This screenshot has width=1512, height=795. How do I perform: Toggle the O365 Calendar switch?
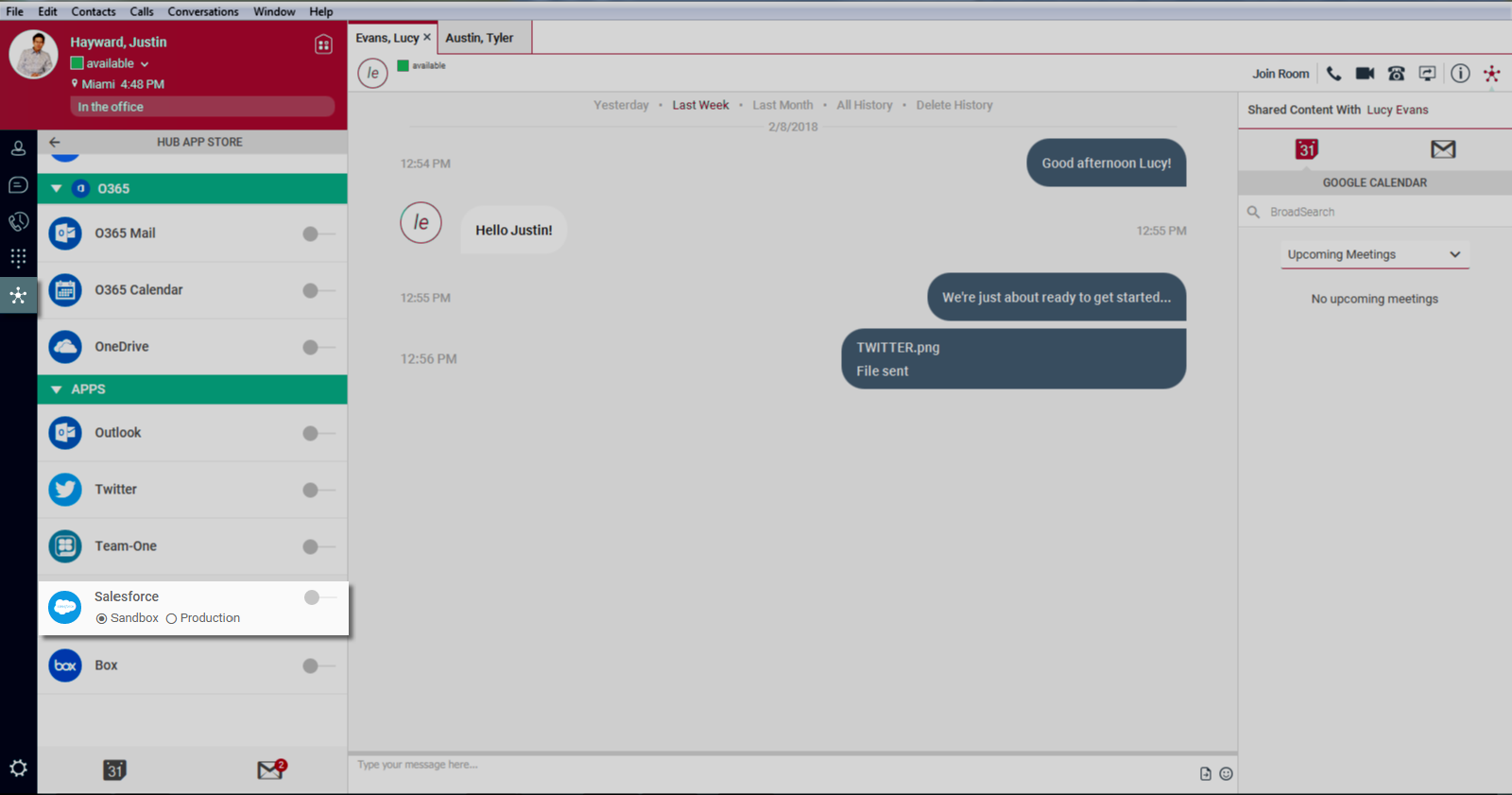coord(318,290)
